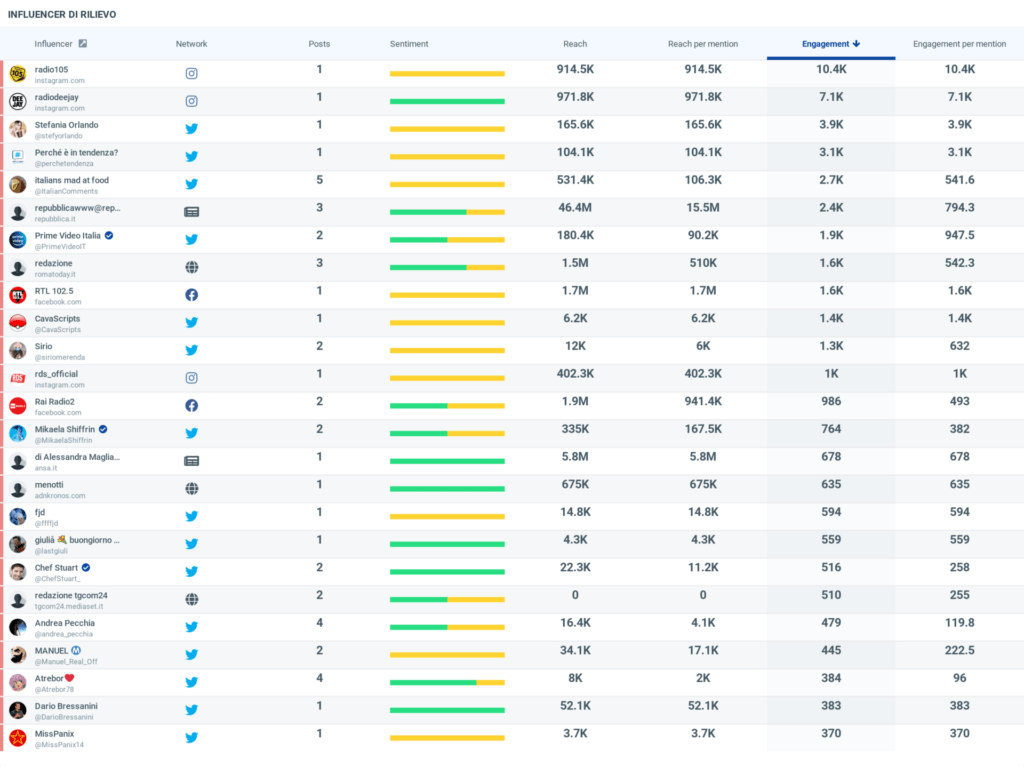Image resolution: width=1024 pixels, height=767 pixels.
Task: Open the Prime Video Italia influencer link
Action: coord(68,235)
